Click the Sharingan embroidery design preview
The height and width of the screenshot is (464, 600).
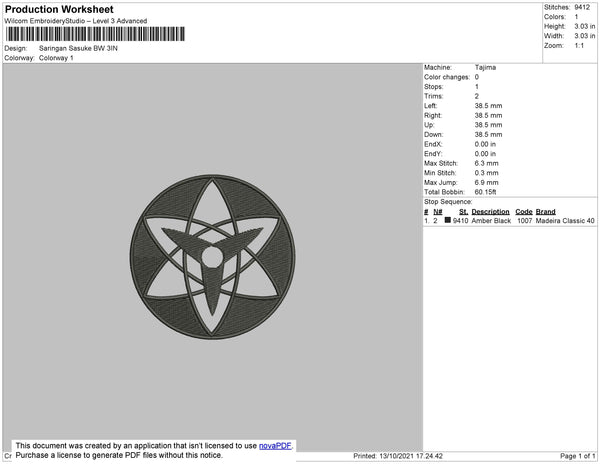point(212,257)
